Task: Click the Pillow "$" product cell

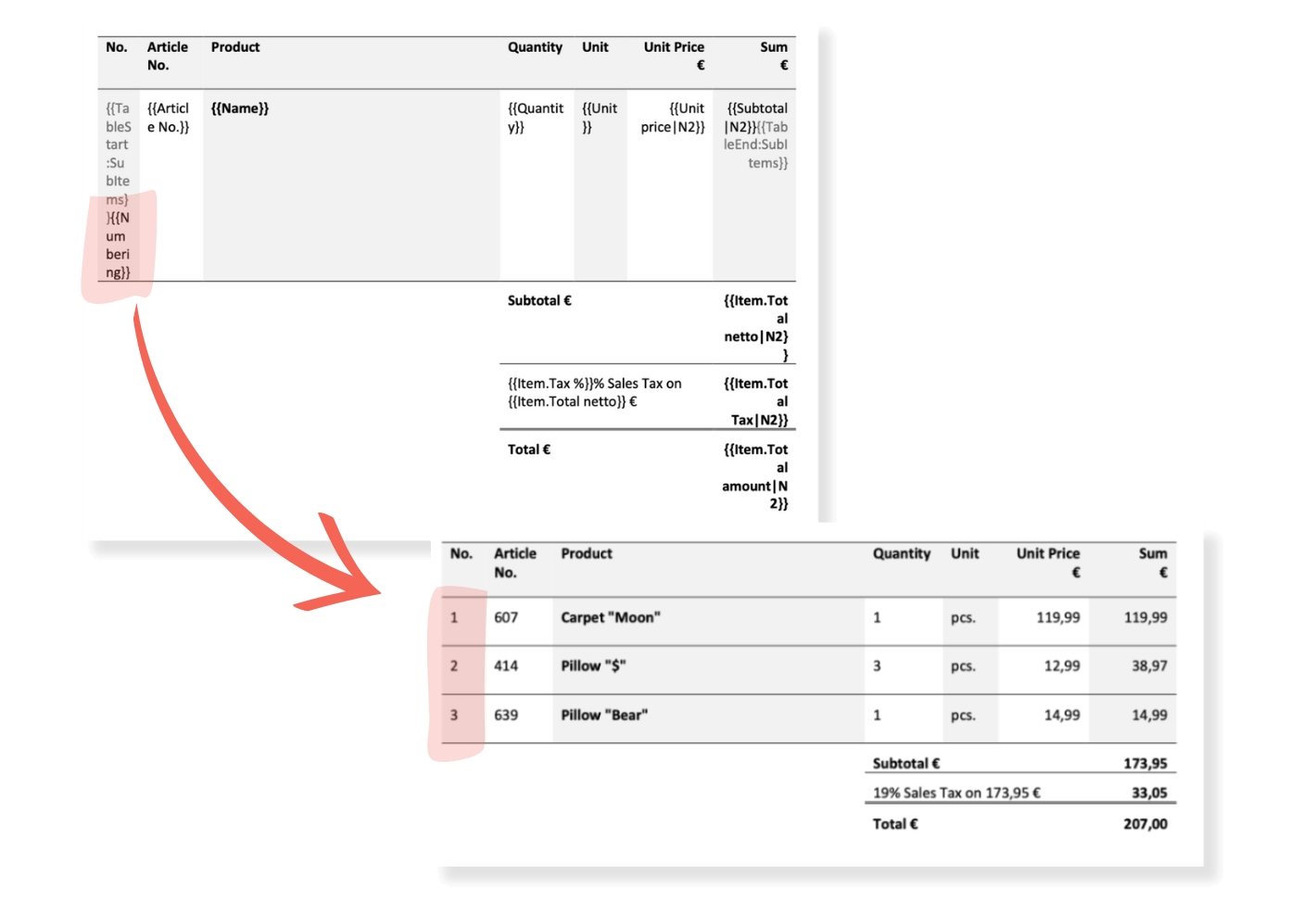Action: pyautogui.click(x=593, y=665)
